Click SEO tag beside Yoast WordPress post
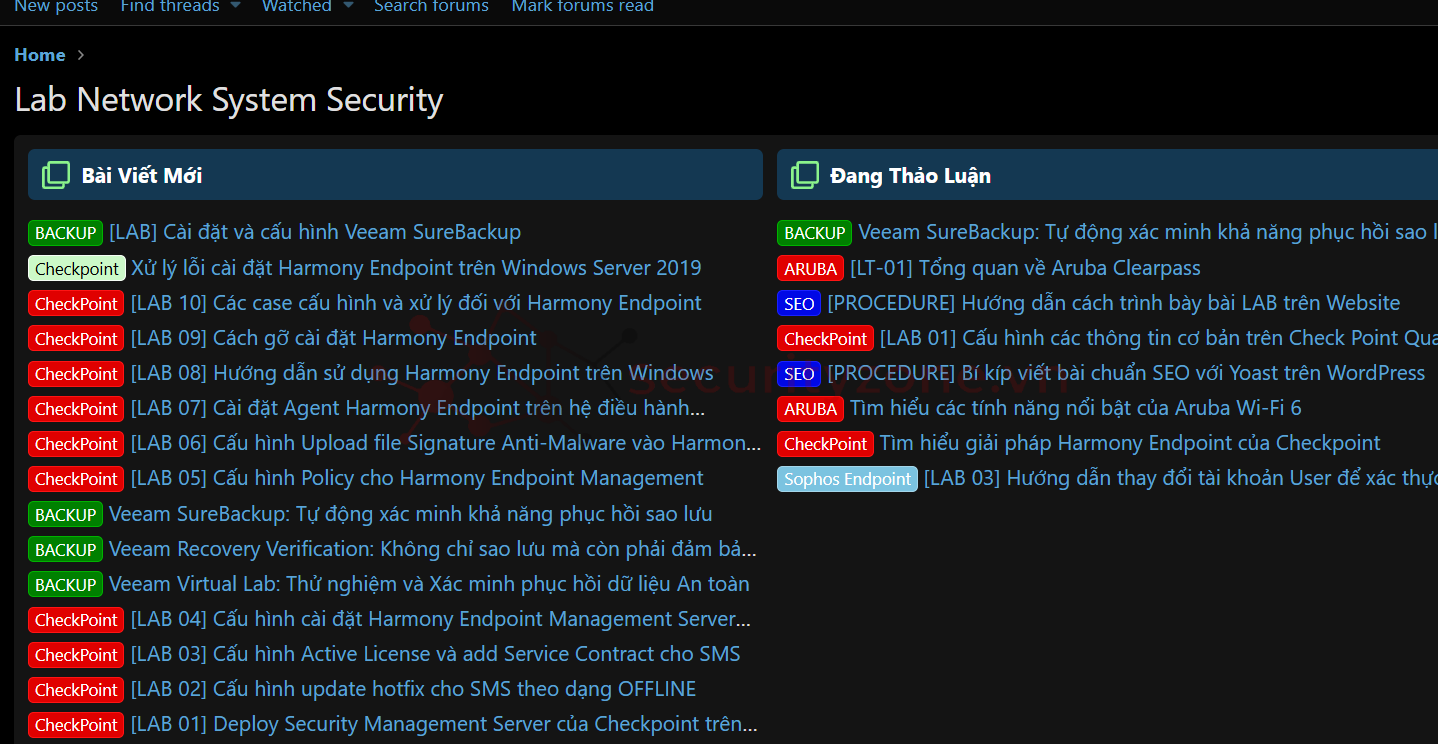 click(x=799, y=373)
